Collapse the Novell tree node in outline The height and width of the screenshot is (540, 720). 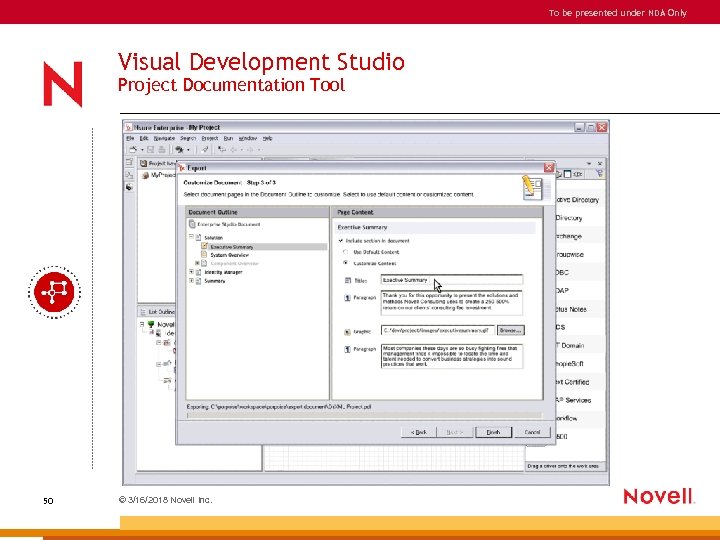pyautogui.click(x=142, y=324)
